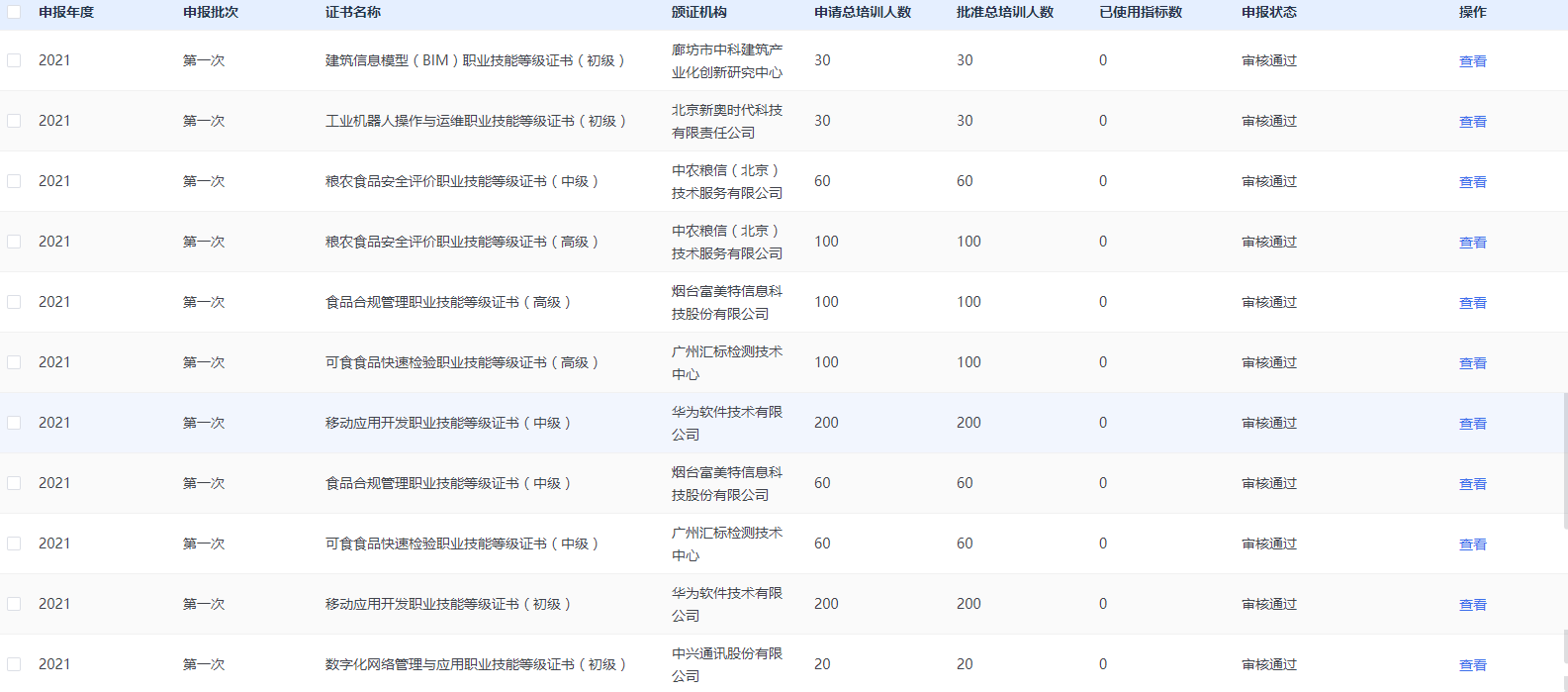
Task: Tick the checkbox of the 粮农食品安全评价(中级) row
Action: [14, 181]
